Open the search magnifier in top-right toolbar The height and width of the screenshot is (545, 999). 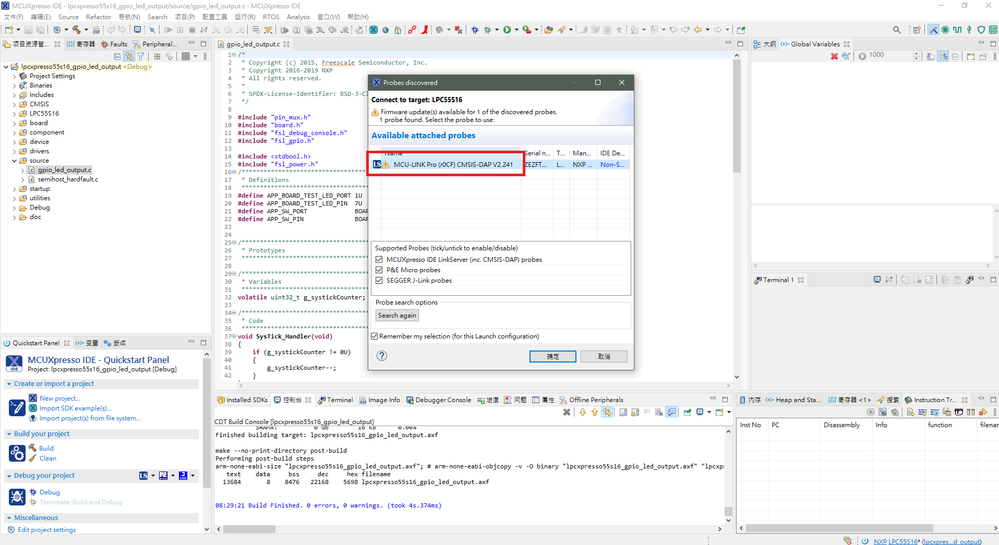tap(896, 29)
